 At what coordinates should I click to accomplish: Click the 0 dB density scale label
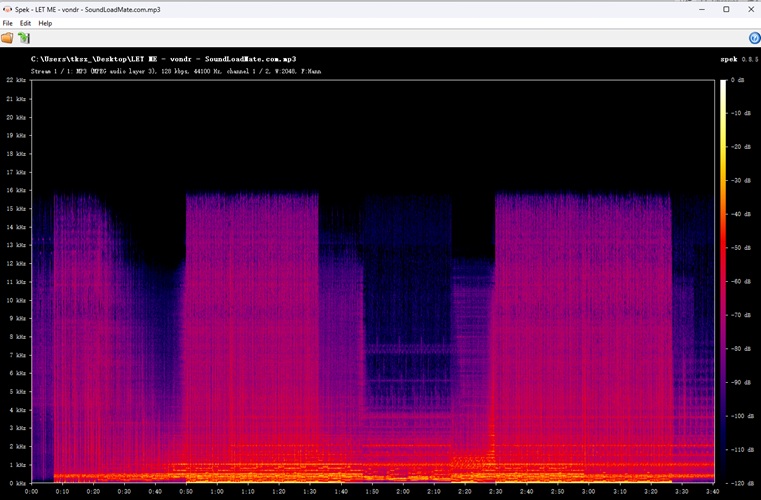point(738,80)
